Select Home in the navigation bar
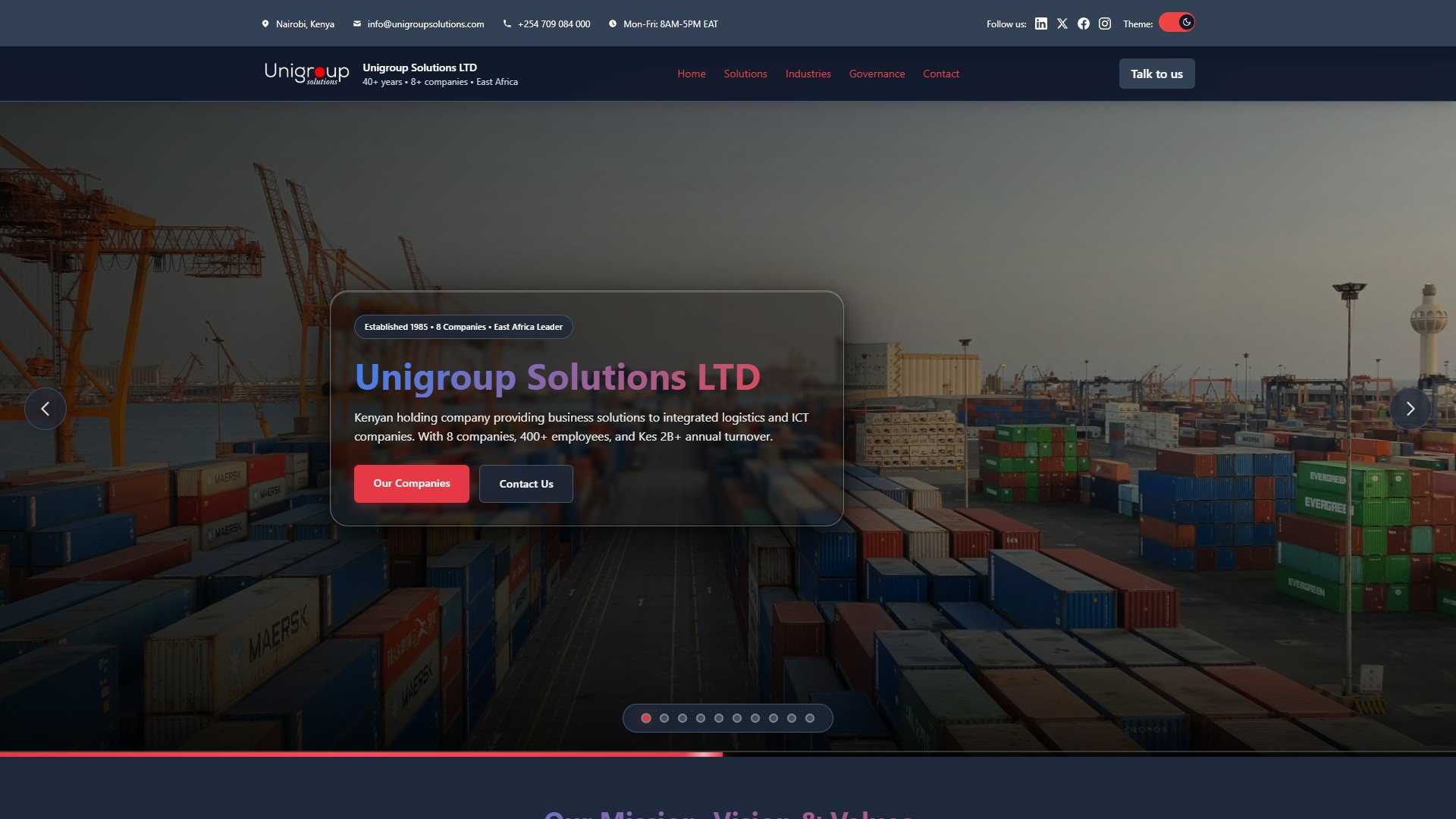 click(691, 74)
